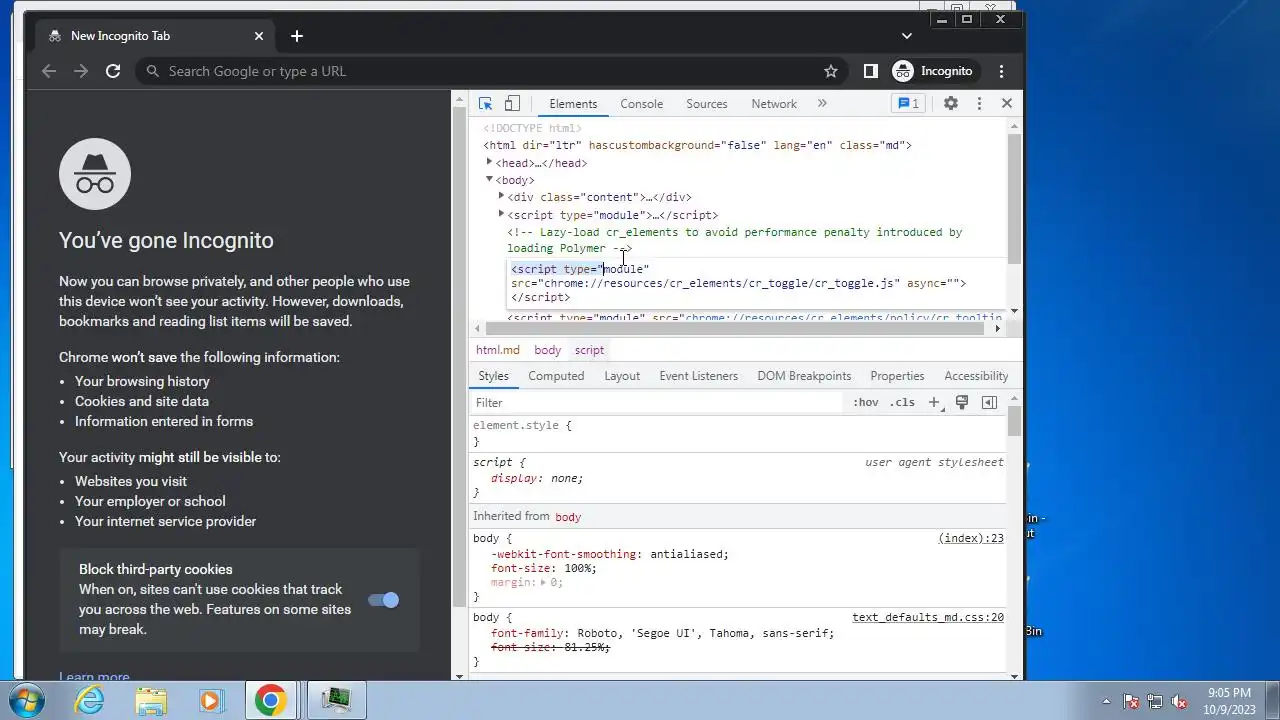Open the Event Listeners sub-tab
The height and width of the screenshot is (720, 1280).
click(698, 376)
